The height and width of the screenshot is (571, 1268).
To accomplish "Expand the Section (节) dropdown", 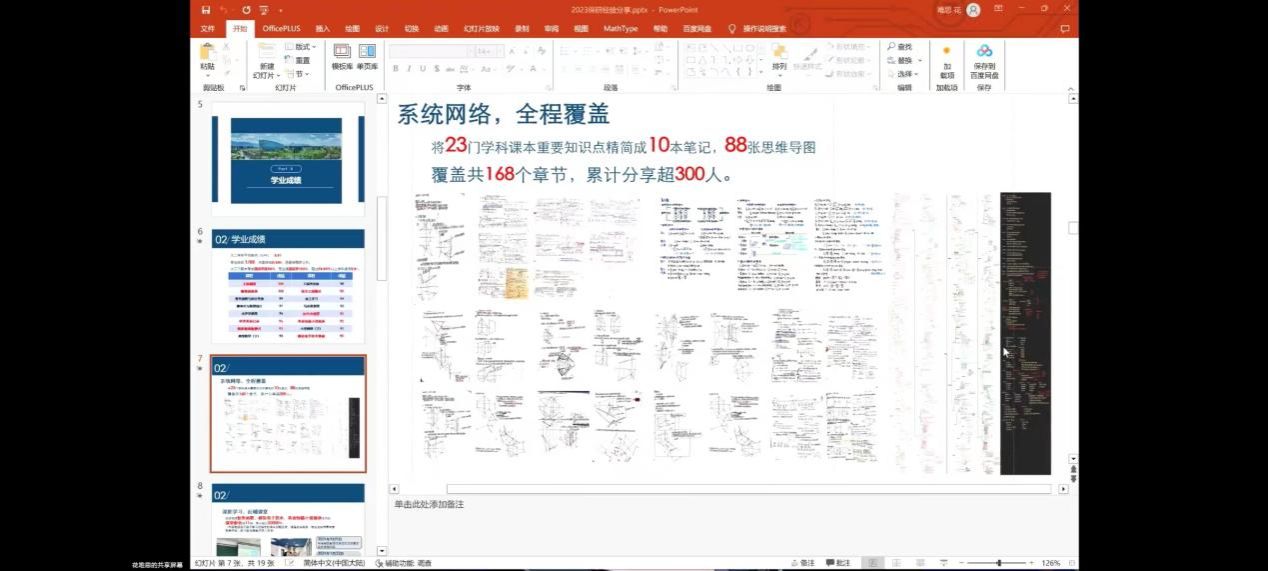I will pyautogui.click(x=298, y=74).
